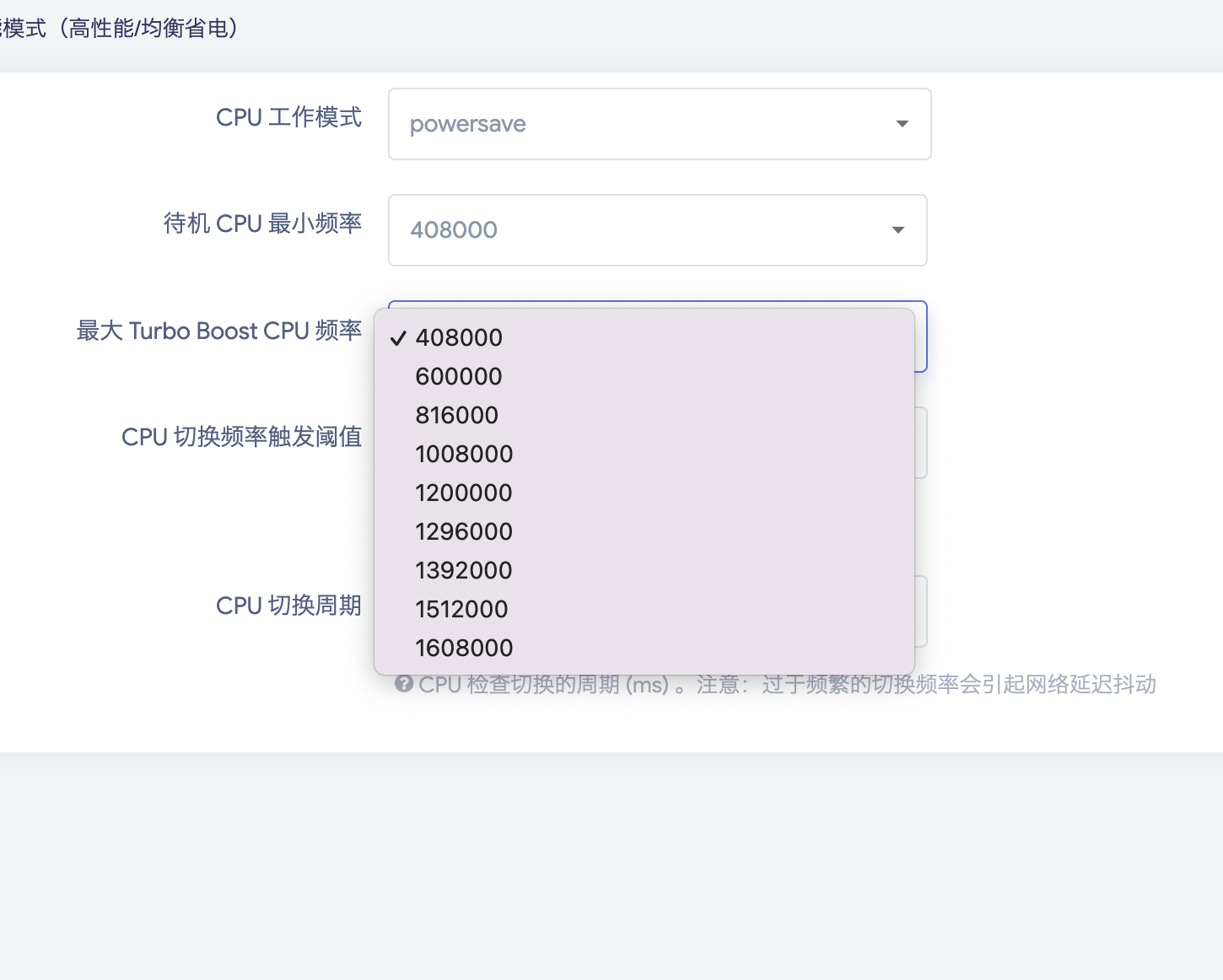Screen dimensions: 1223x980
Task: Pick 1200000 as Turbo Boost frequency
Action: coord(644,493)
